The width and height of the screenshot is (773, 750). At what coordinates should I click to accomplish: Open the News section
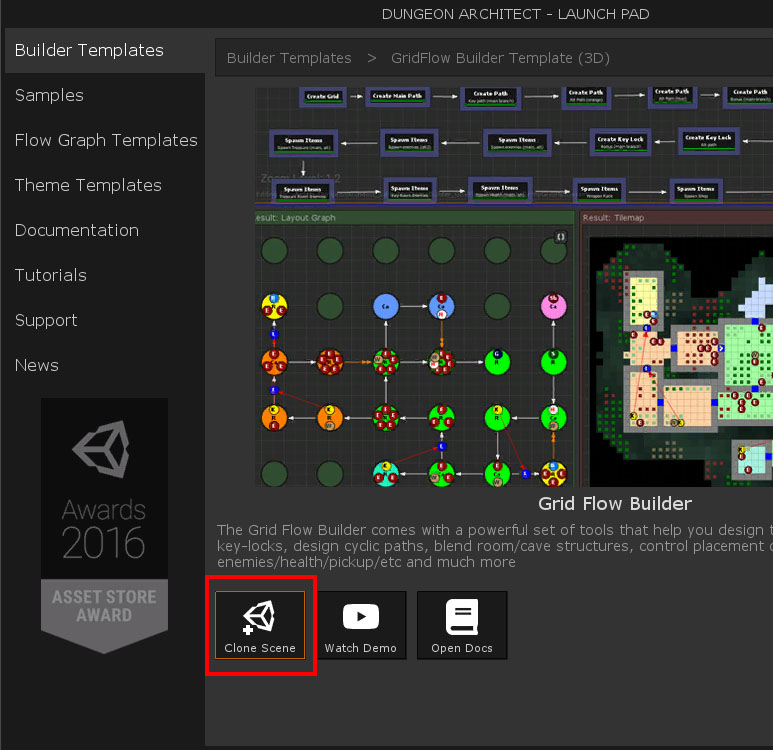[105, 365]
